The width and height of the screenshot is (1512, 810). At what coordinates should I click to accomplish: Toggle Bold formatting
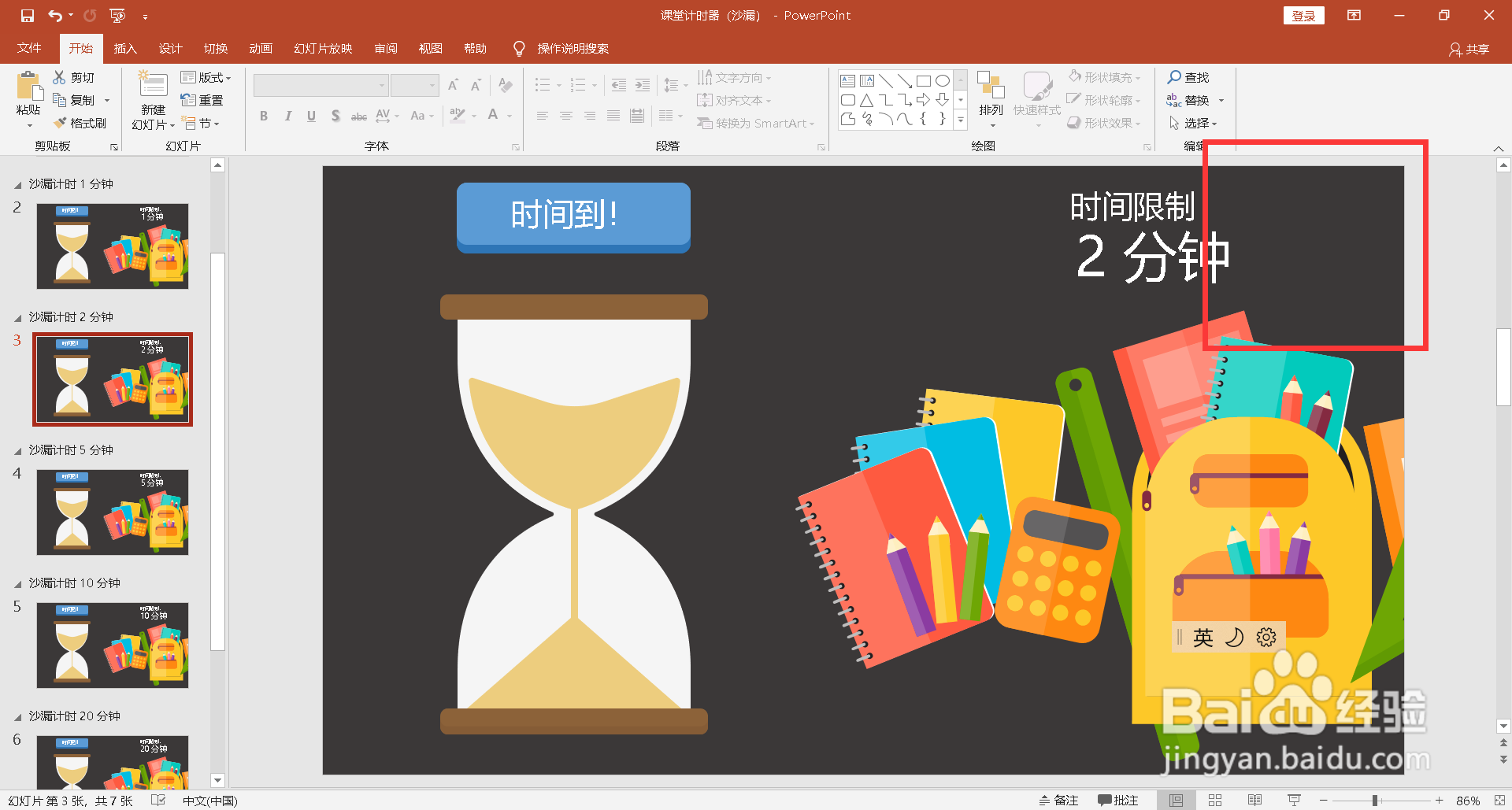tap(264, 116)
